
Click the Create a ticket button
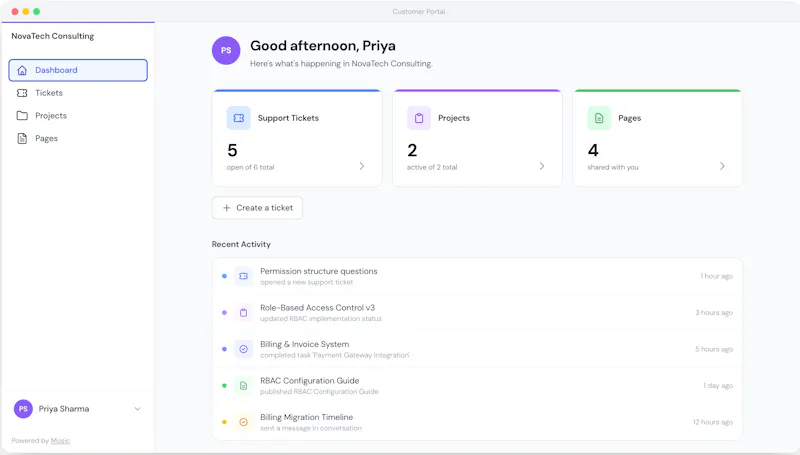(257, 208)
